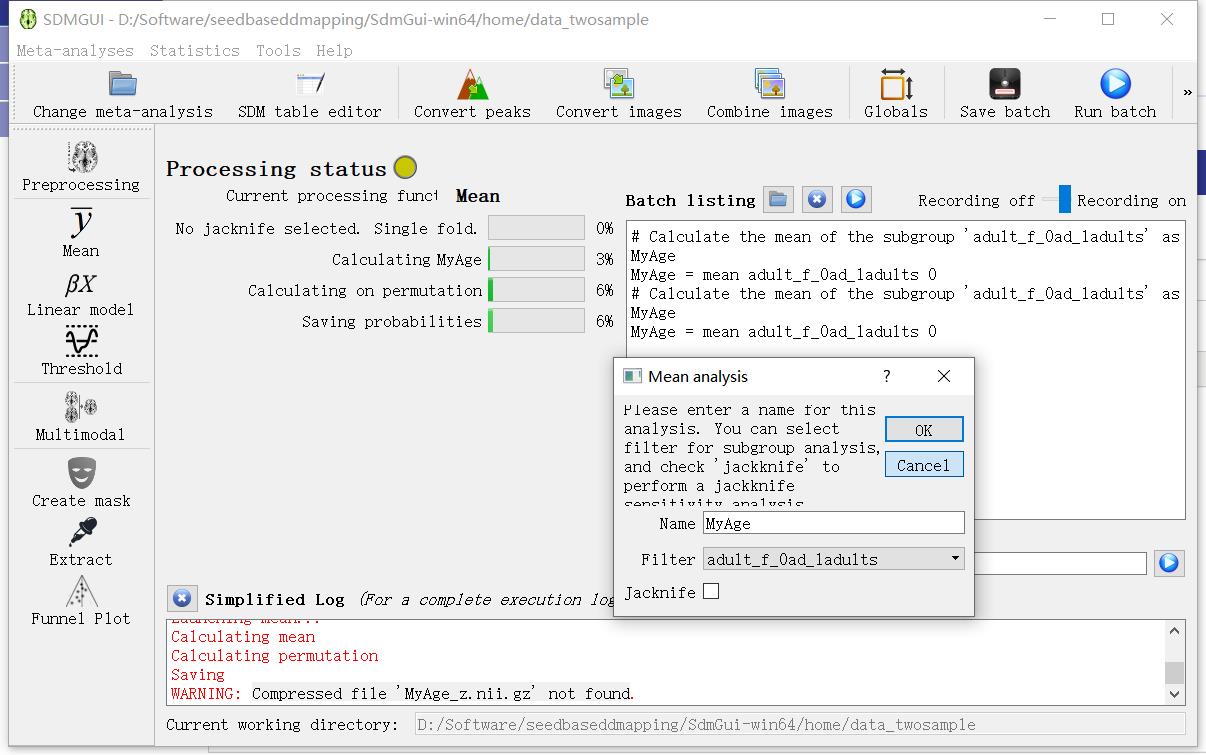Enable the Jacknife checkbox

coord(711,592)
